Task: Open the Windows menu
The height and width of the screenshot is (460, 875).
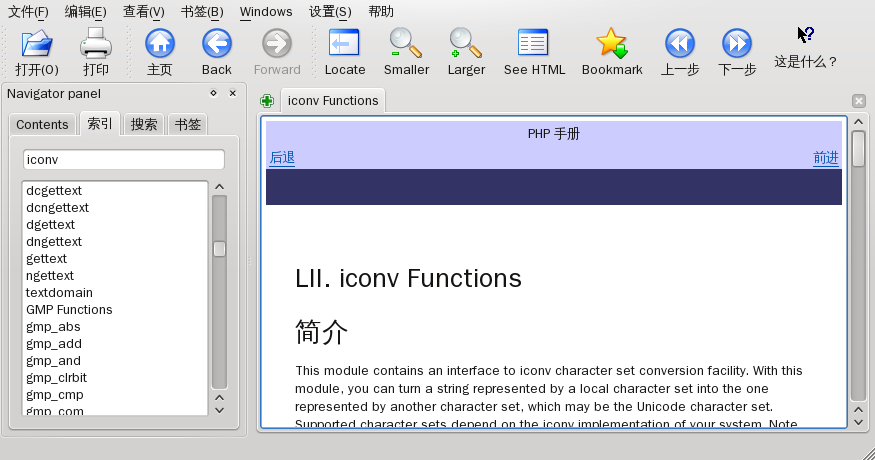Action: pyautogui.click(x=266, y=12)
